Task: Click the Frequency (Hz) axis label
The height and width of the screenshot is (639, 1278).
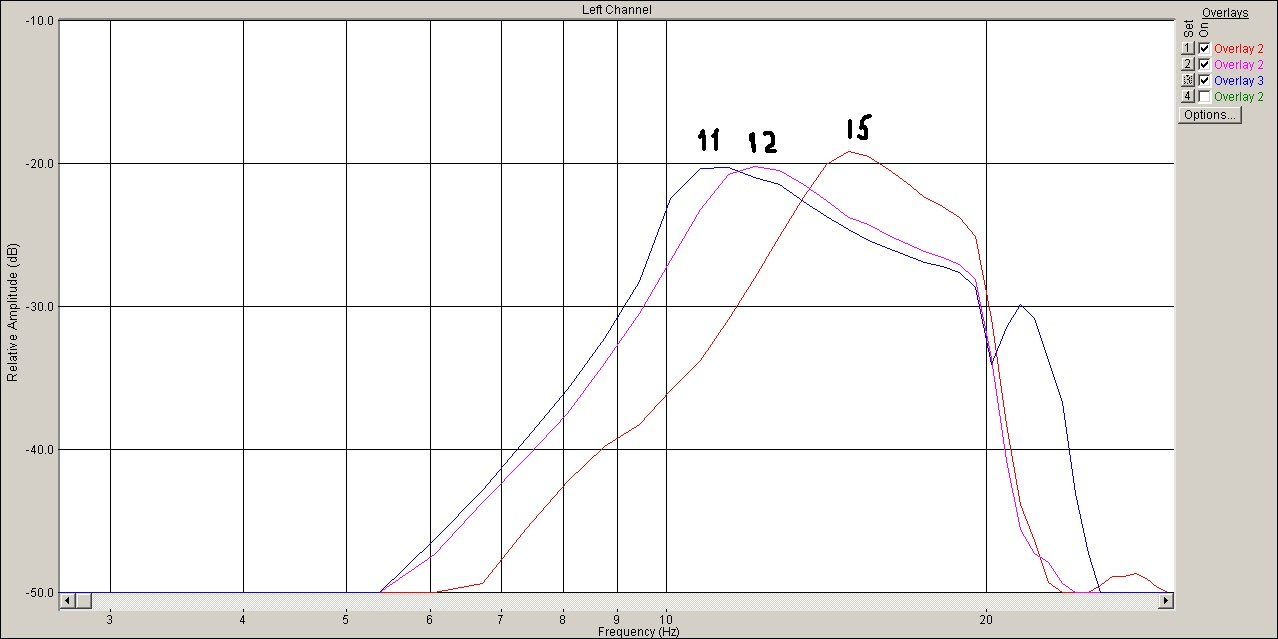Action: pyautogui.click(x=639, y=632)
